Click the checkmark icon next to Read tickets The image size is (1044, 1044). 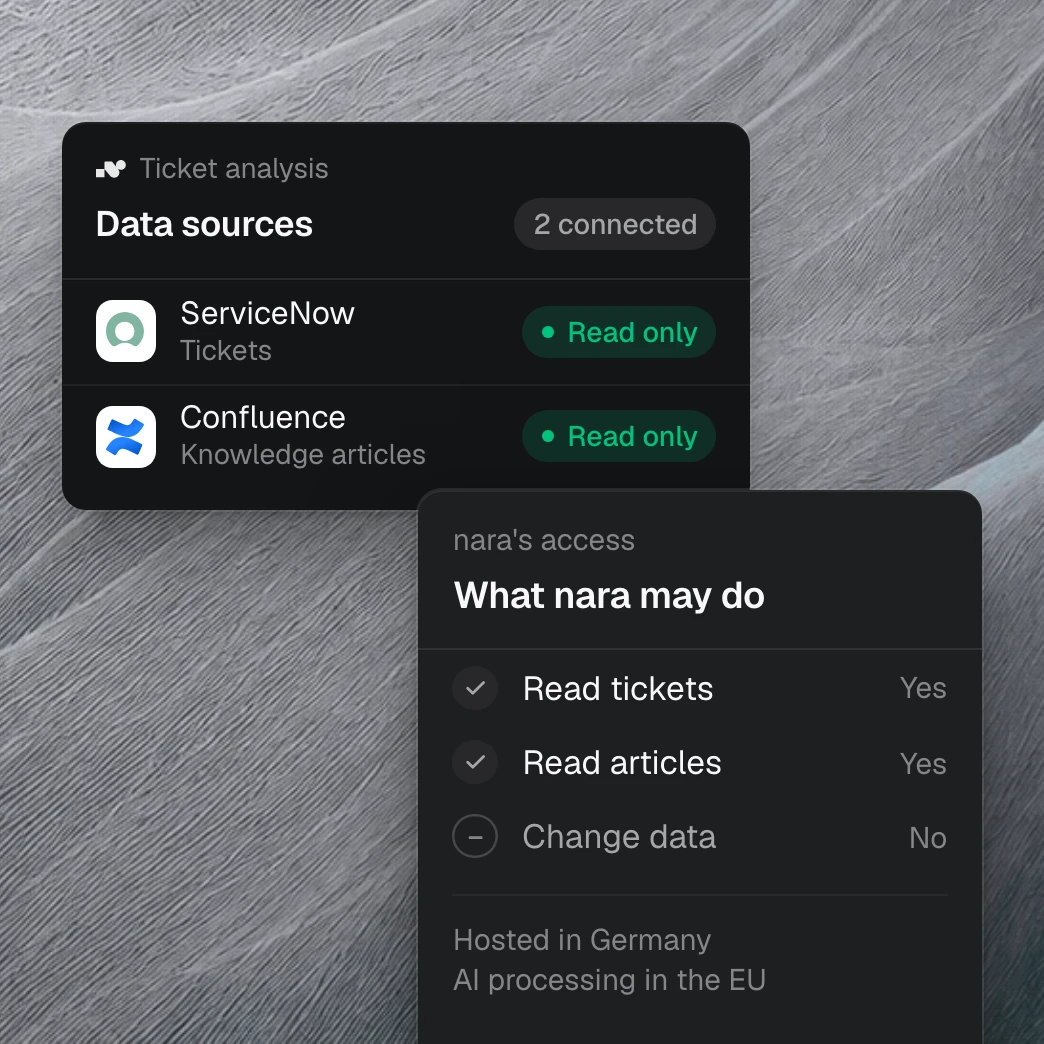pyautogui.click(x=475, y=688)
